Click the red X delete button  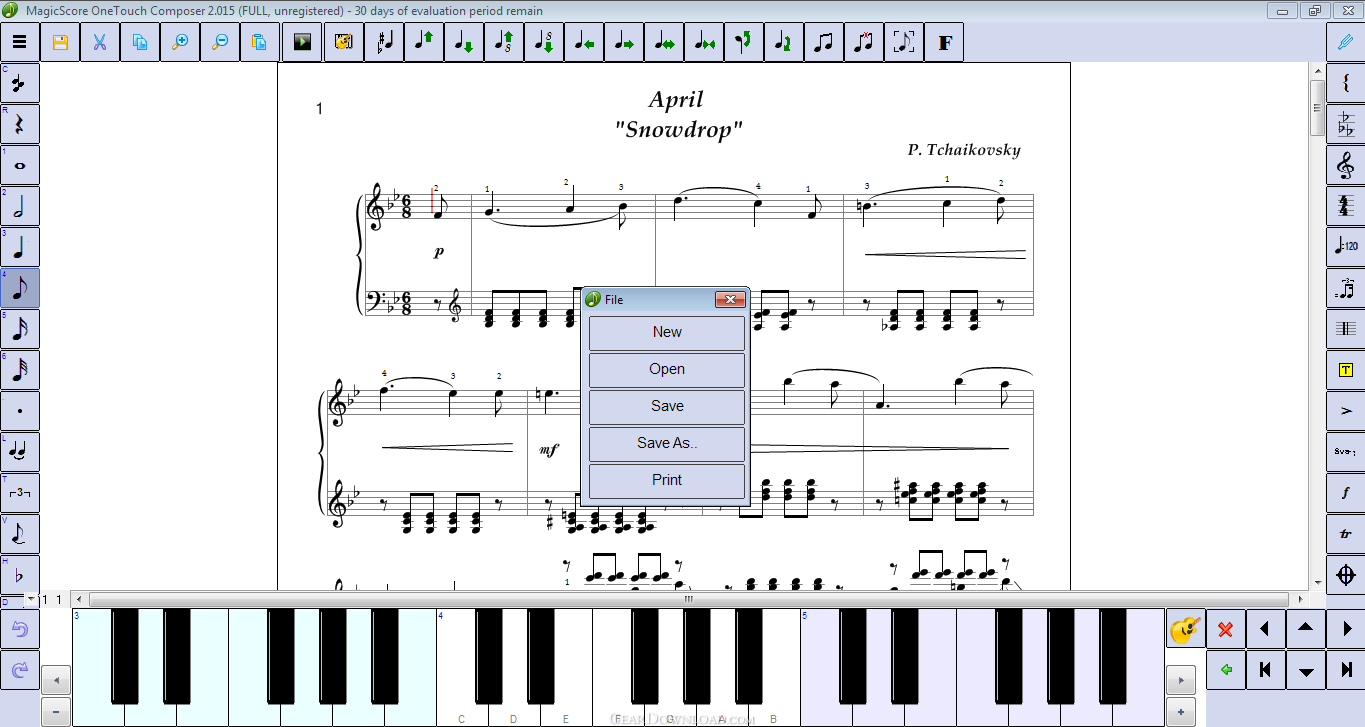(x=1225, y=629)
